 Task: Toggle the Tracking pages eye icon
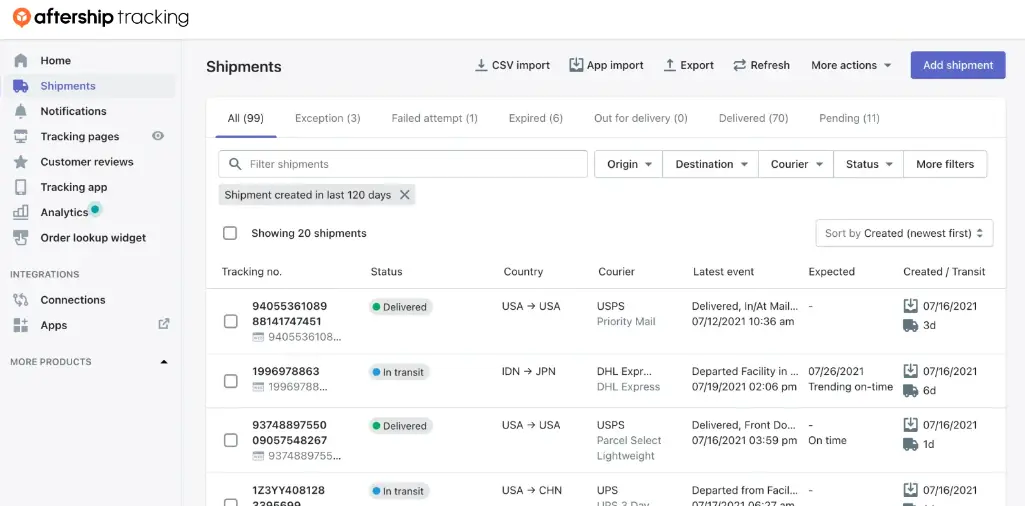click(x=158, y=136)
